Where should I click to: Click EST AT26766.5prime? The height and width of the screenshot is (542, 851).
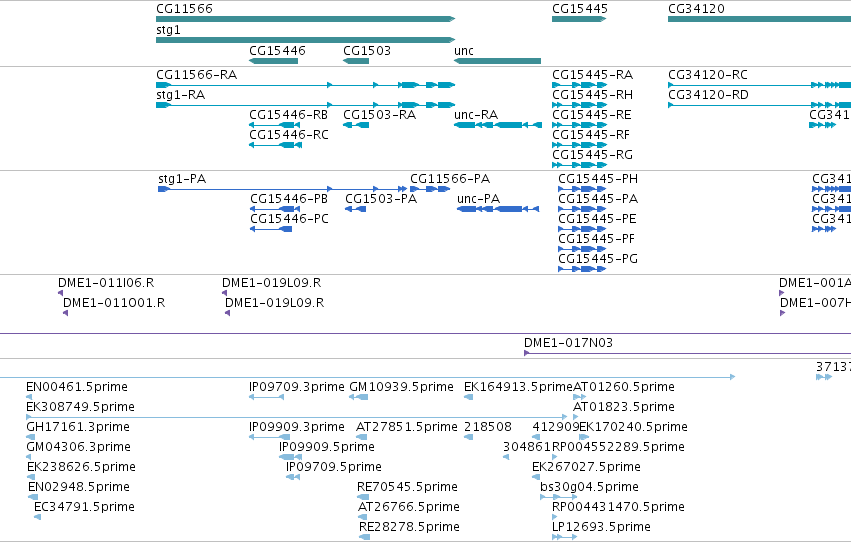(409, 507)
